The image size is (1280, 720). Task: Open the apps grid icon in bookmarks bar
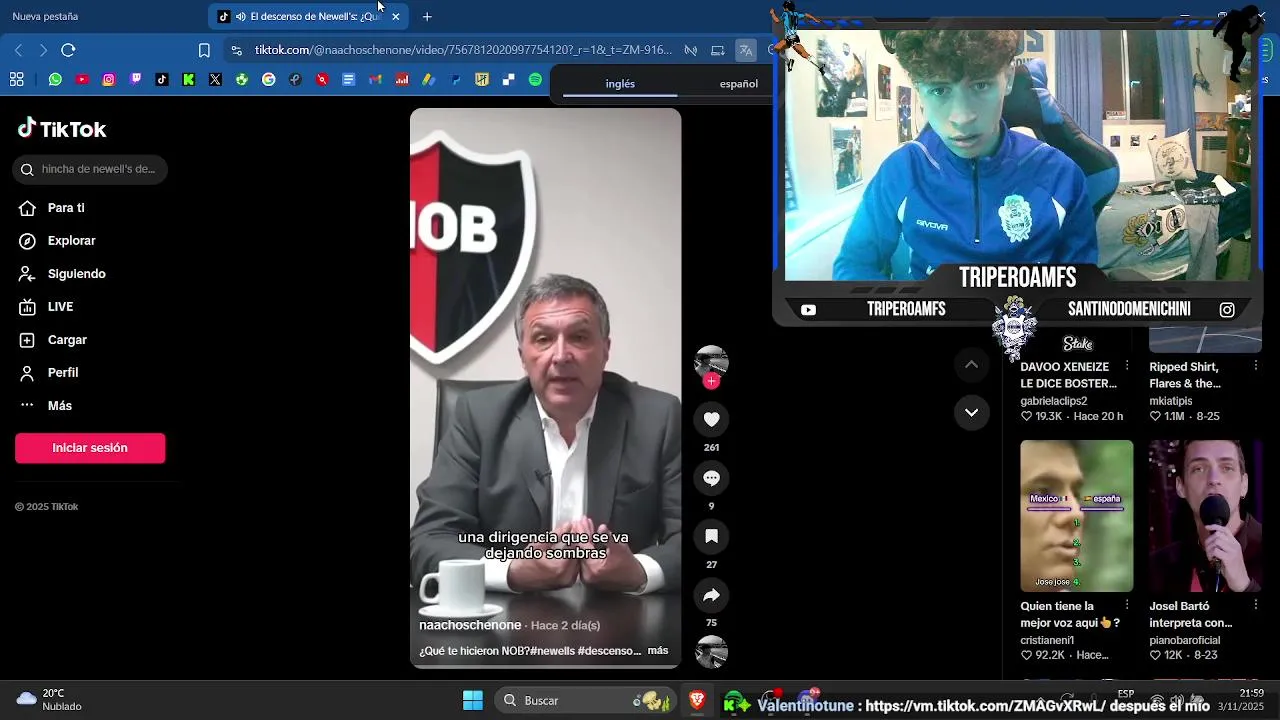click(x=16, y=79)
